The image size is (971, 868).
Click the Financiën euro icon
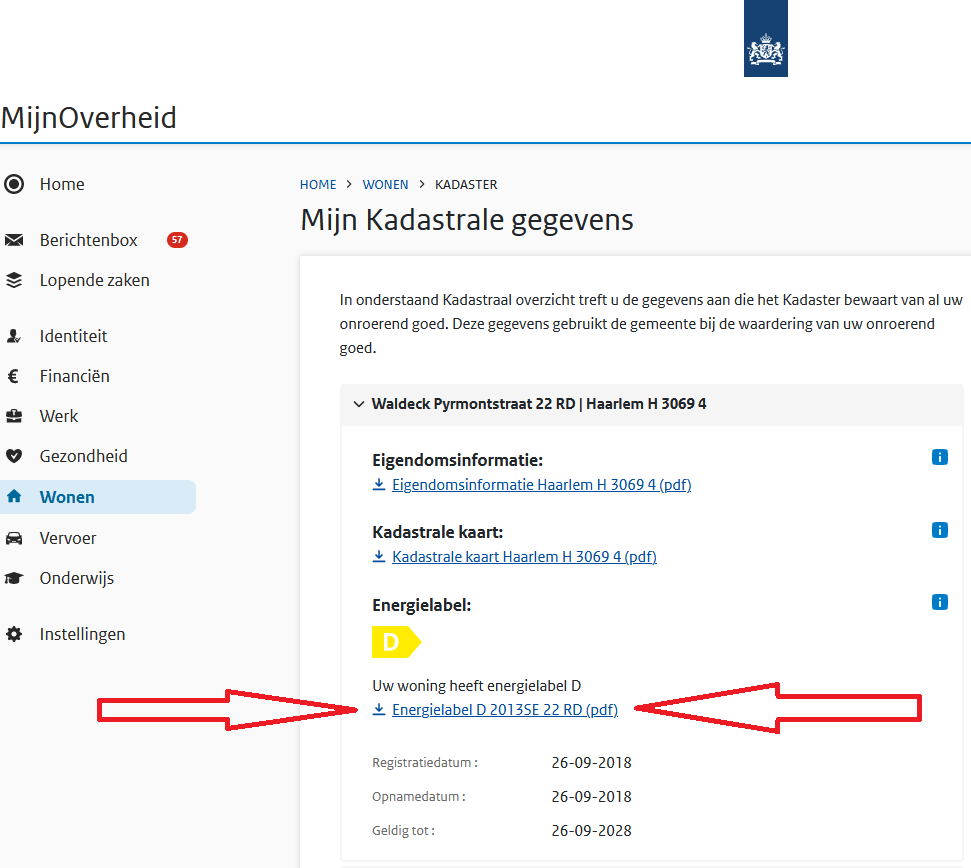click(13, 376)
